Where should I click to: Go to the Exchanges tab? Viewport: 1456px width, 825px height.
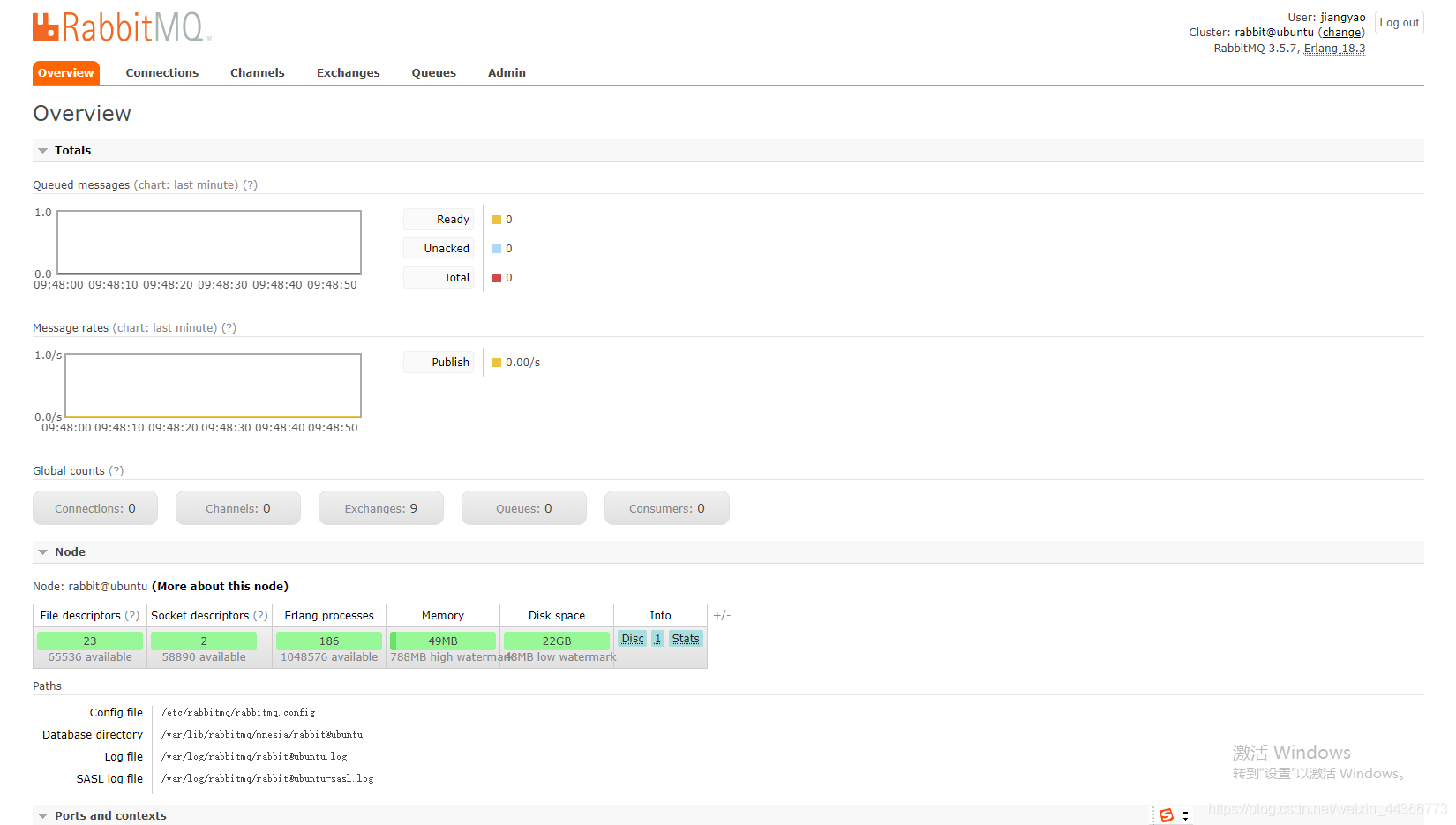349,73
